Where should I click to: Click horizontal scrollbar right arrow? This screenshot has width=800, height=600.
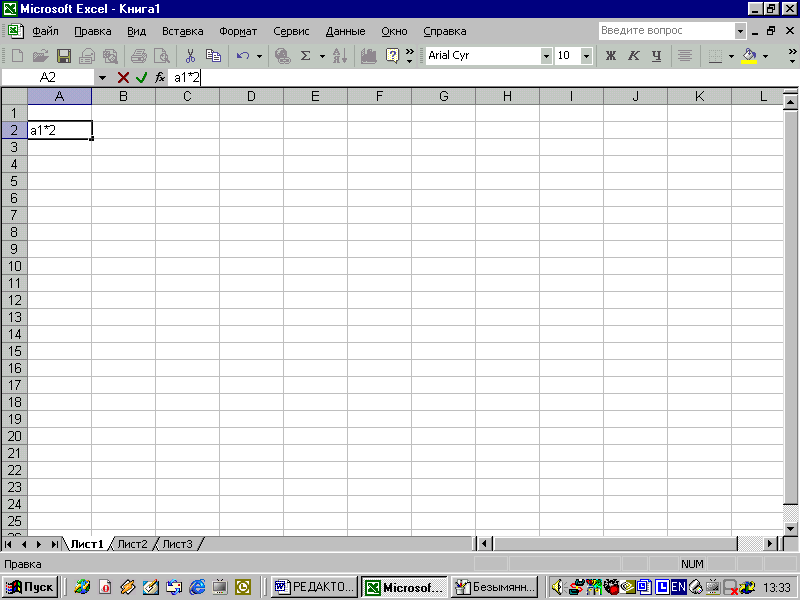pos(770,544)
